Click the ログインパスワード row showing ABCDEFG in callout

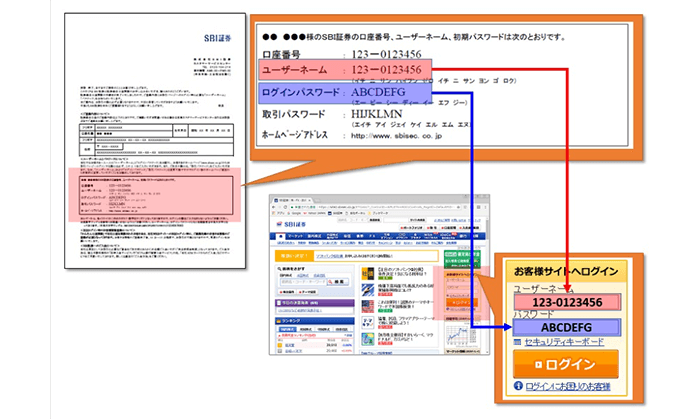pos(345,93)
